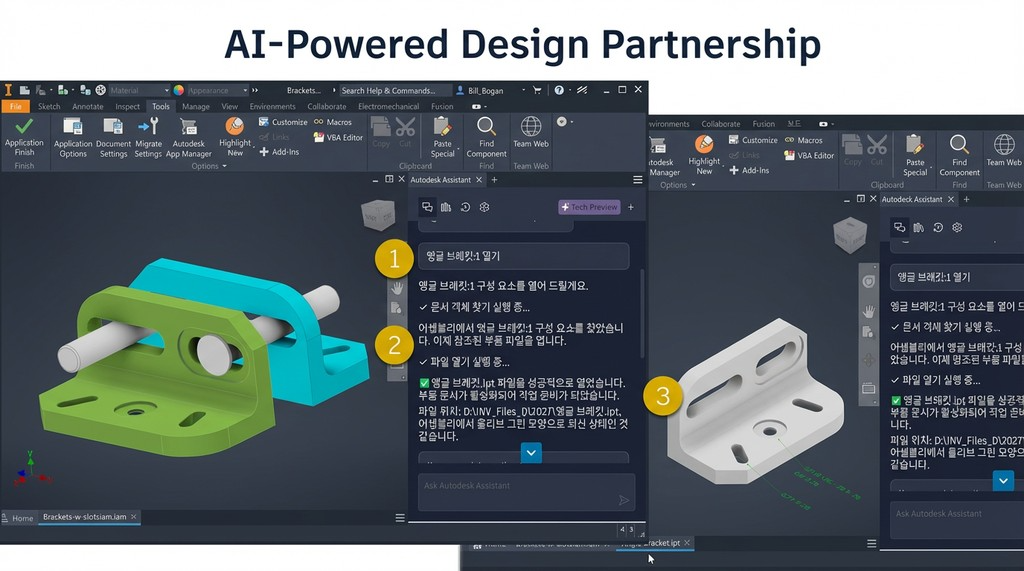1024x571 pixels.
Task: Open chat history in left Assistant panel
Action: click(x=465, y=207)
